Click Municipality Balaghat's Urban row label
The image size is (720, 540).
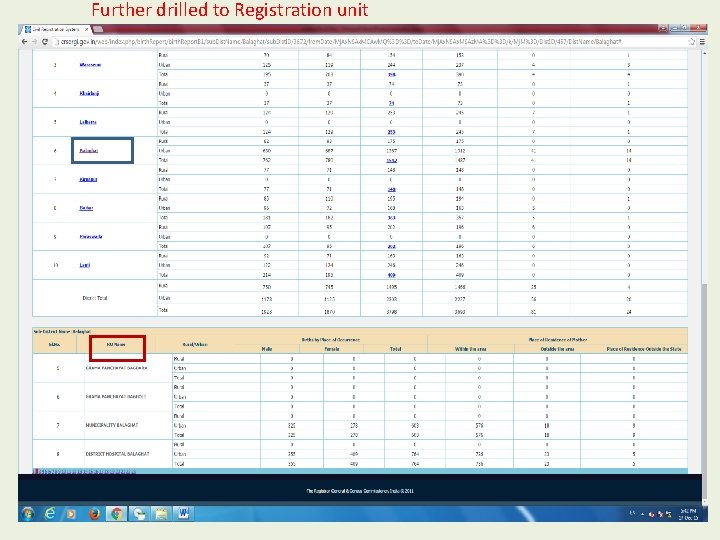[180, 425]
